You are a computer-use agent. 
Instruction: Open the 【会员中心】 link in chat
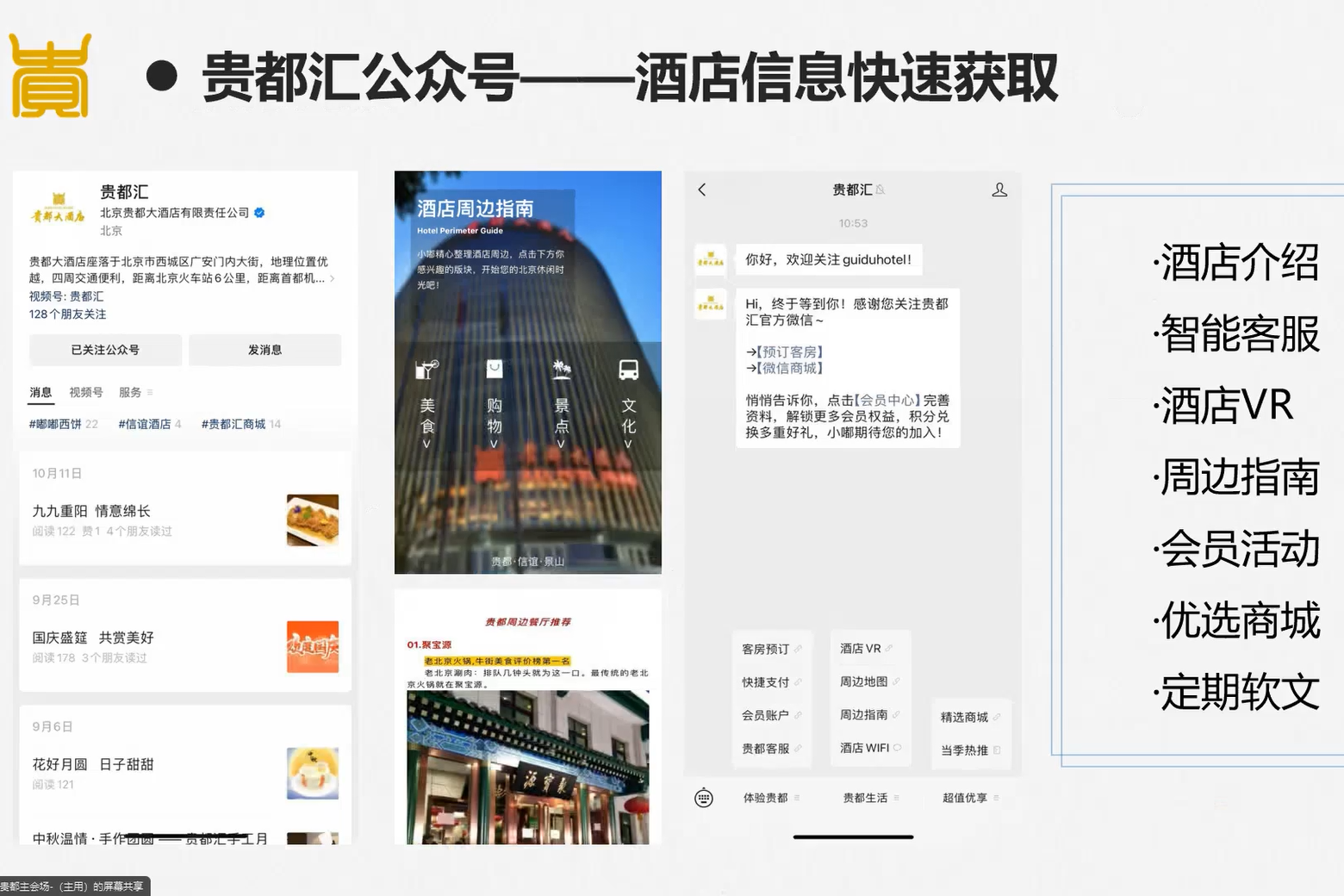[888, 400]
